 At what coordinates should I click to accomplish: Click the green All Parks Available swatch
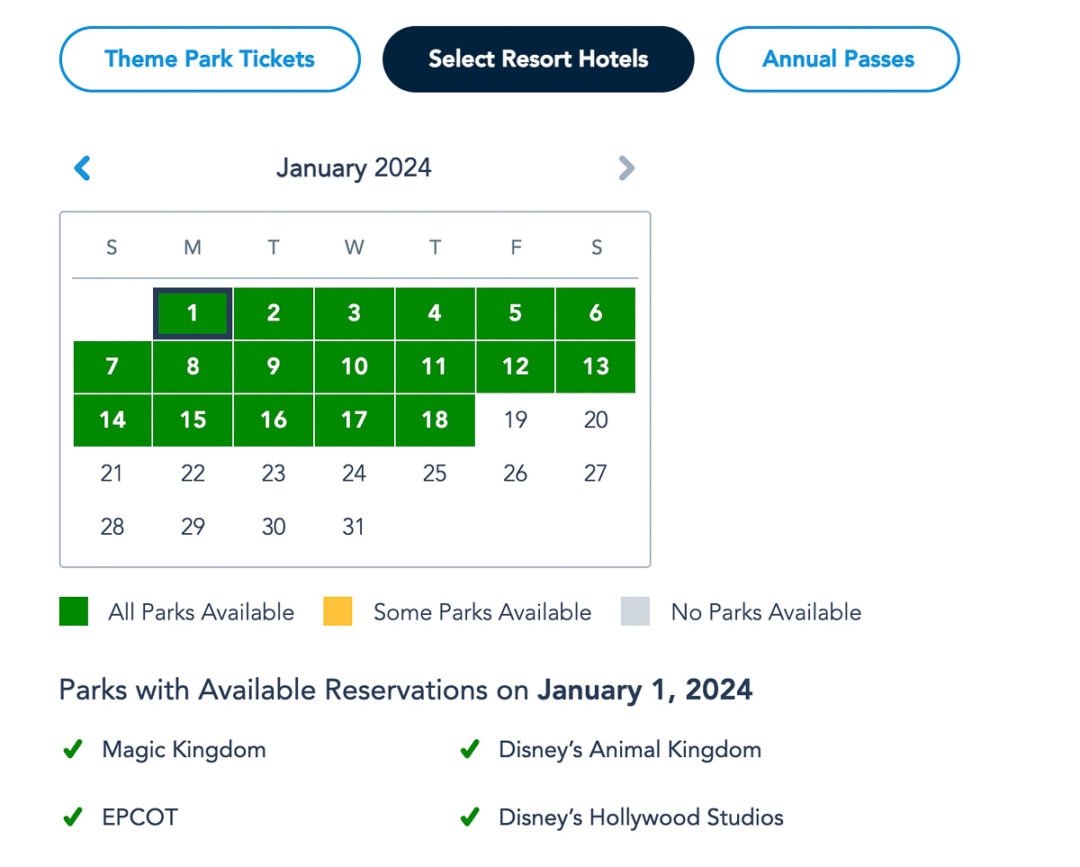73,611
